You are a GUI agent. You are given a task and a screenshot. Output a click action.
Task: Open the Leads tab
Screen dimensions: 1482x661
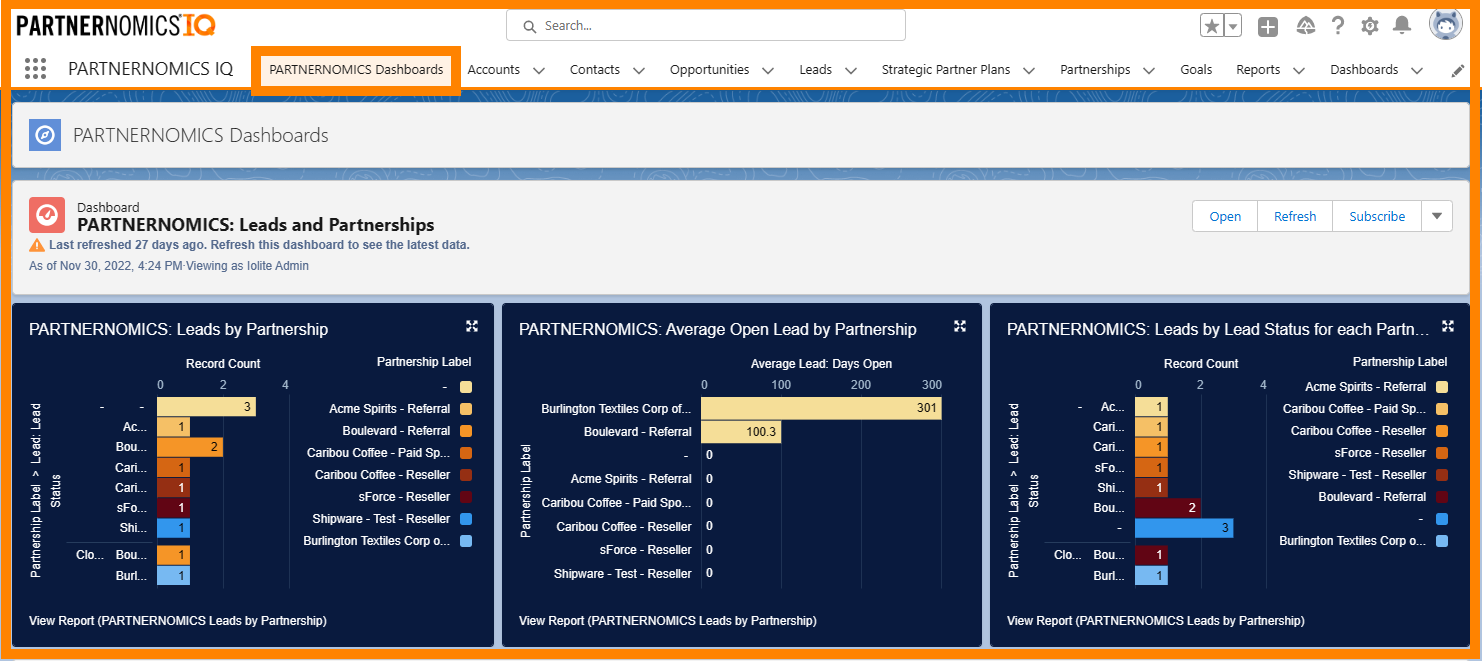[x=815, y=70]
